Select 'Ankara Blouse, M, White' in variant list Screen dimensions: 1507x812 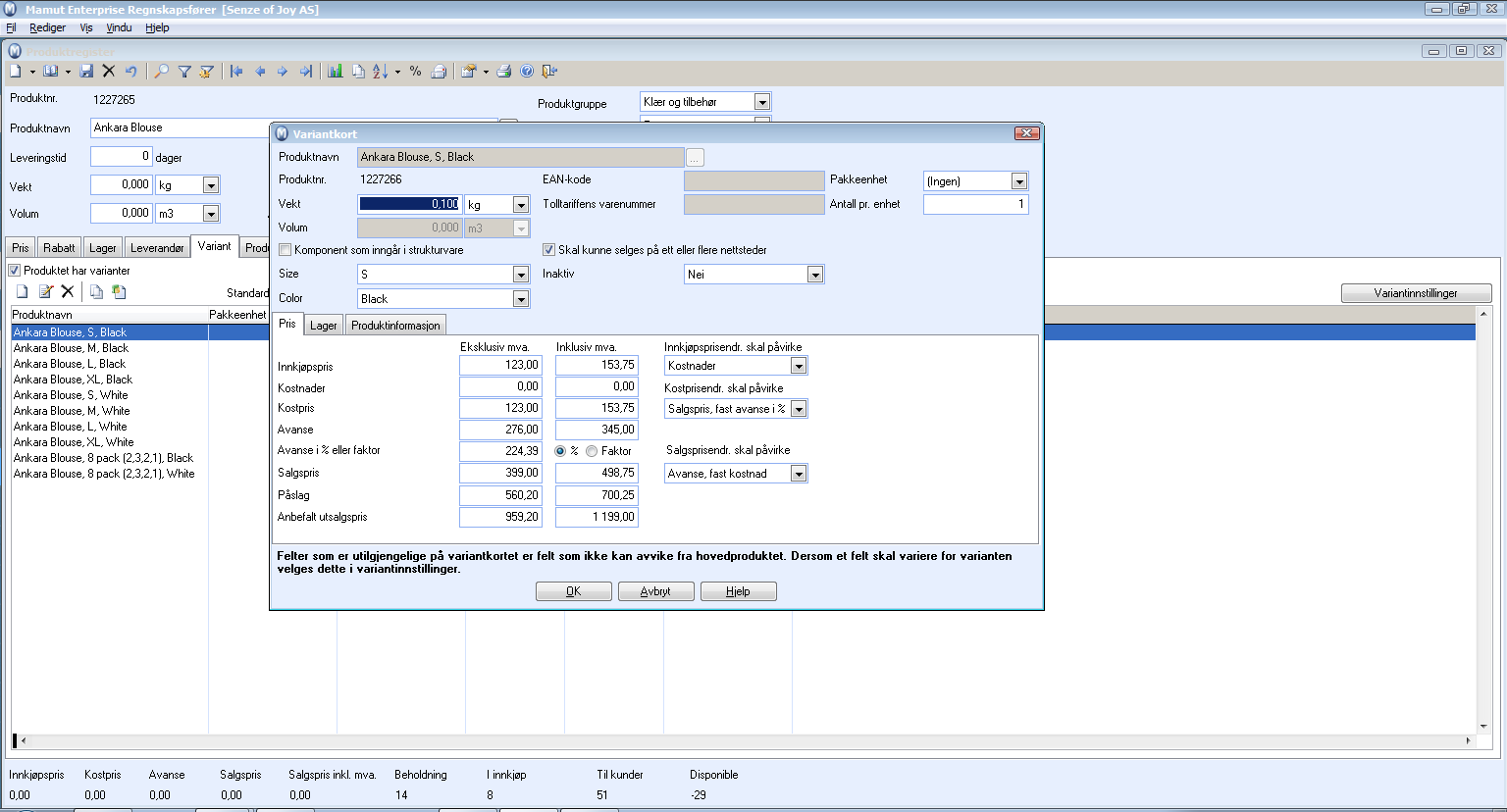(x=72, y=411)
